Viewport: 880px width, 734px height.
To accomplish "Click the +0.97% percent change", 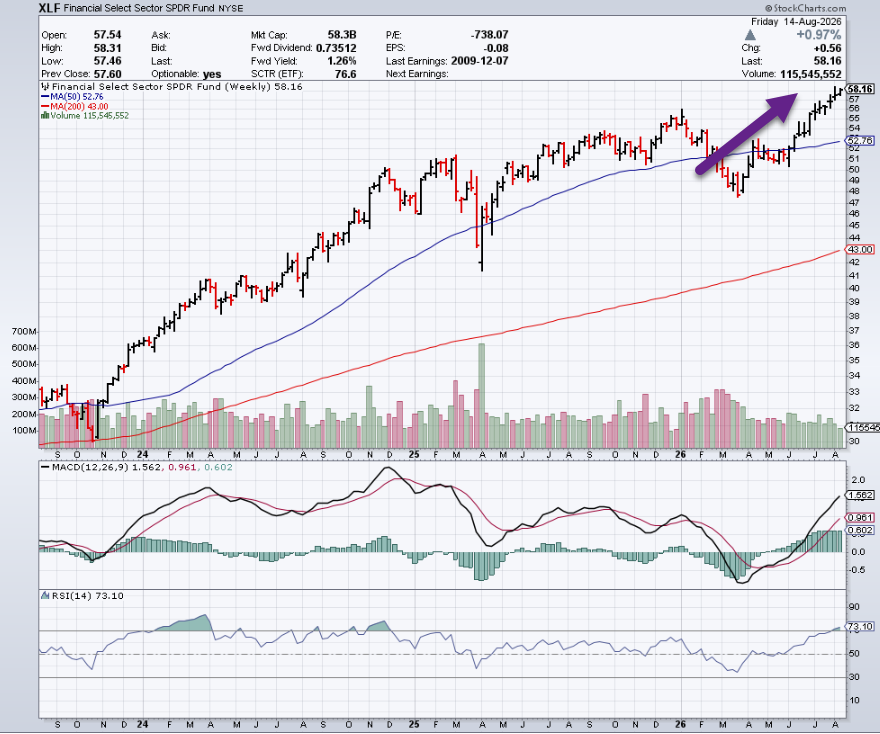I will 818,35.
